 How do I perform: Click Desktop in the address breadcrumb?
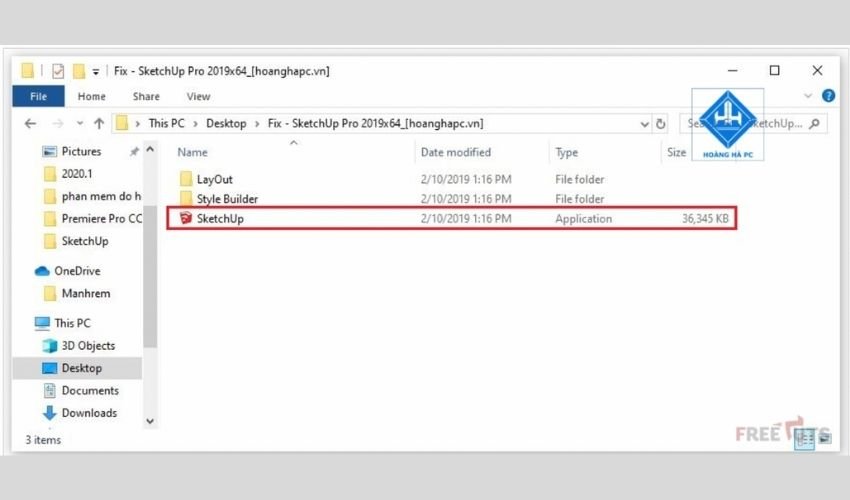226,124
